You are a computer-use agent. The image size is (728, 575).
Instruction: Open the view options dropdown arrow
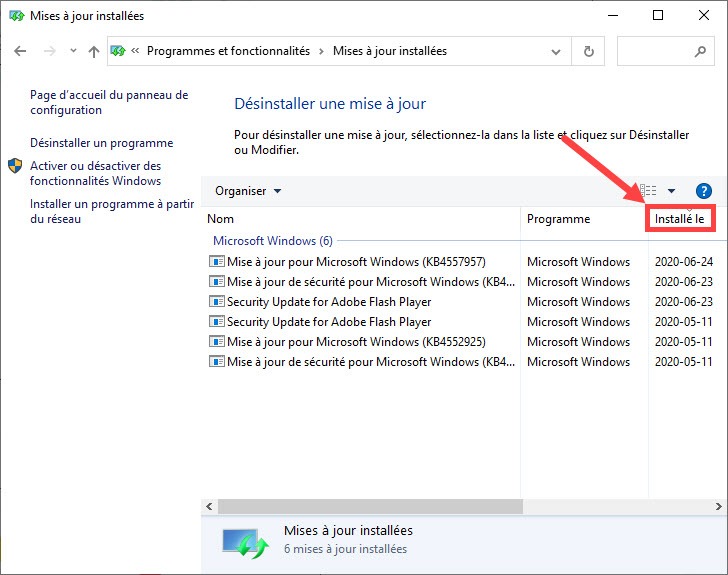(x=671, y=190)
